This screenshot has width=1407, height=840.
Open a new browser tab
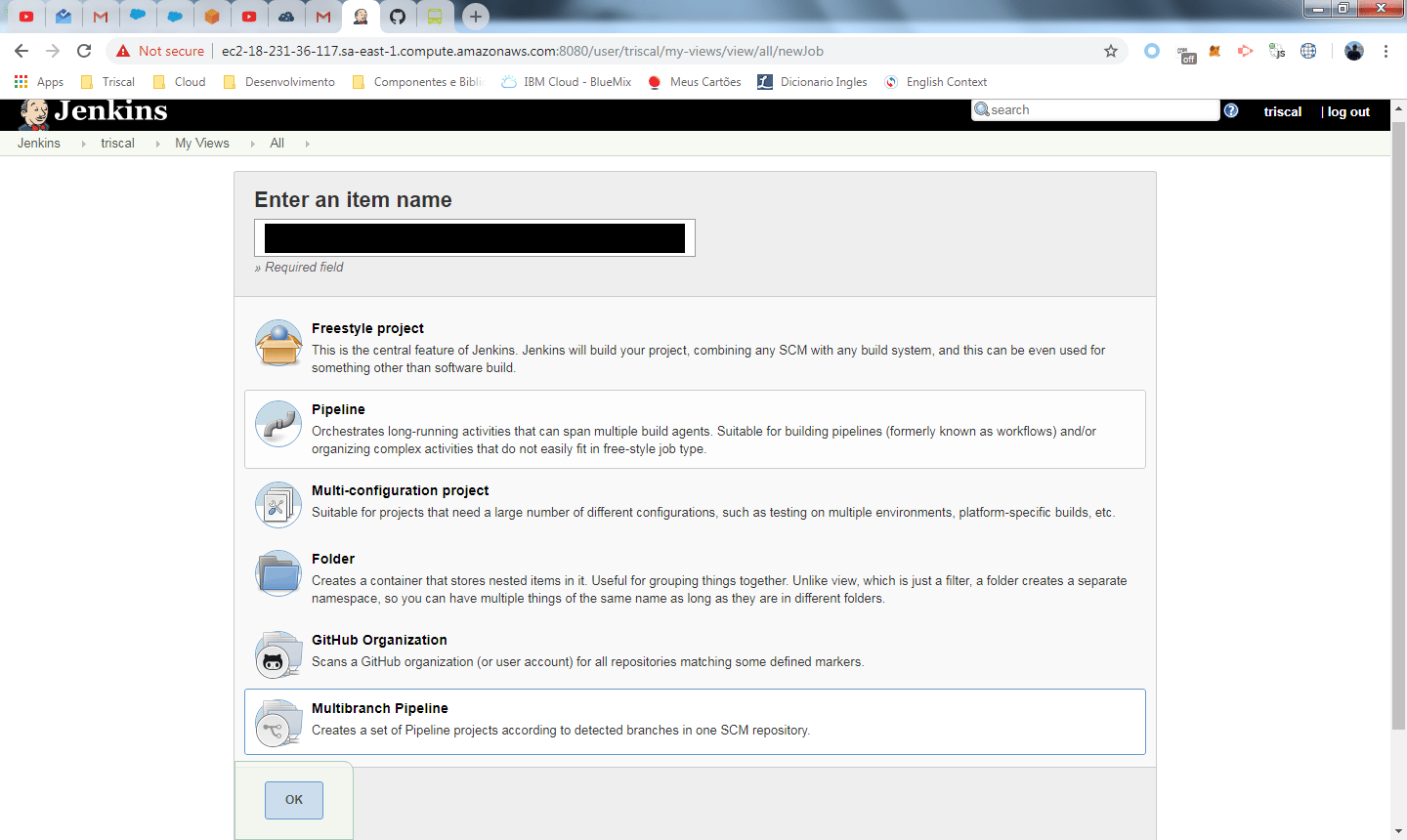(476, 16)
